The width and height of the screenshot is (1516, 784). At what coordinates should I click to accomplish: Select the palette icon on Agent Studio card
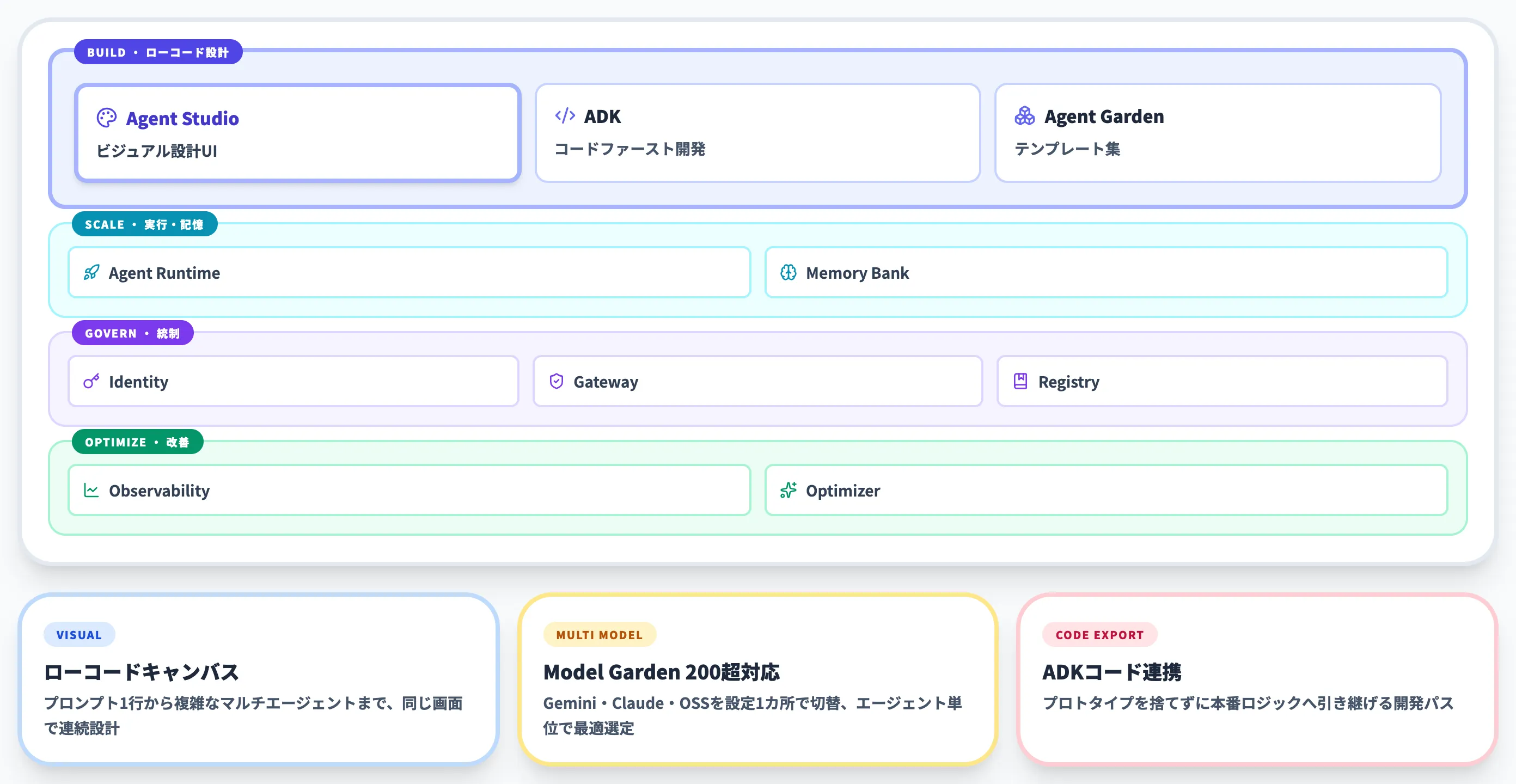[x=107, y=118]
